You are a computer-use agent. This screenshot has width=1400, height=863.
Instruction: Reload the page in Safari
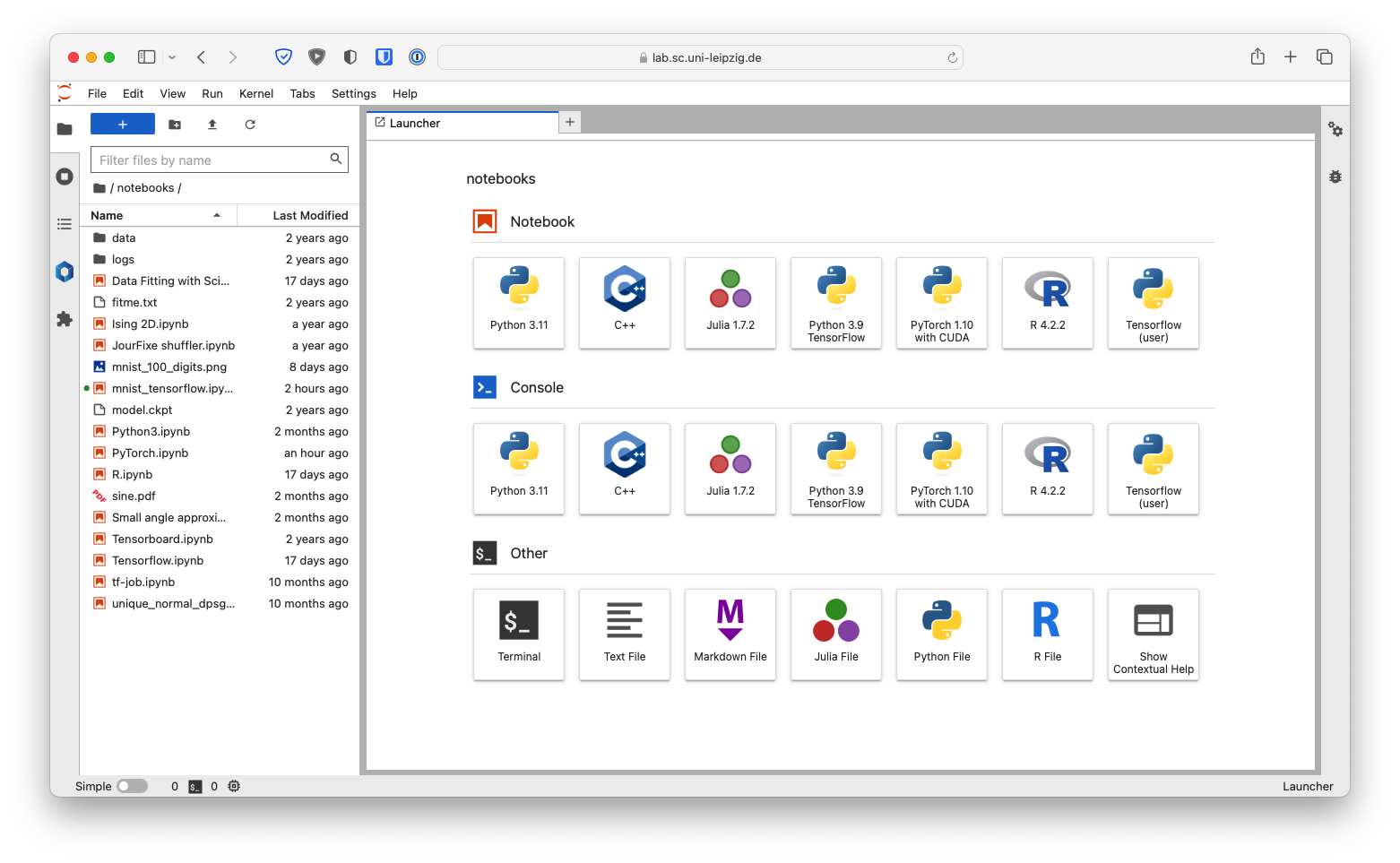pyautogui.click(x=953, y=57)
